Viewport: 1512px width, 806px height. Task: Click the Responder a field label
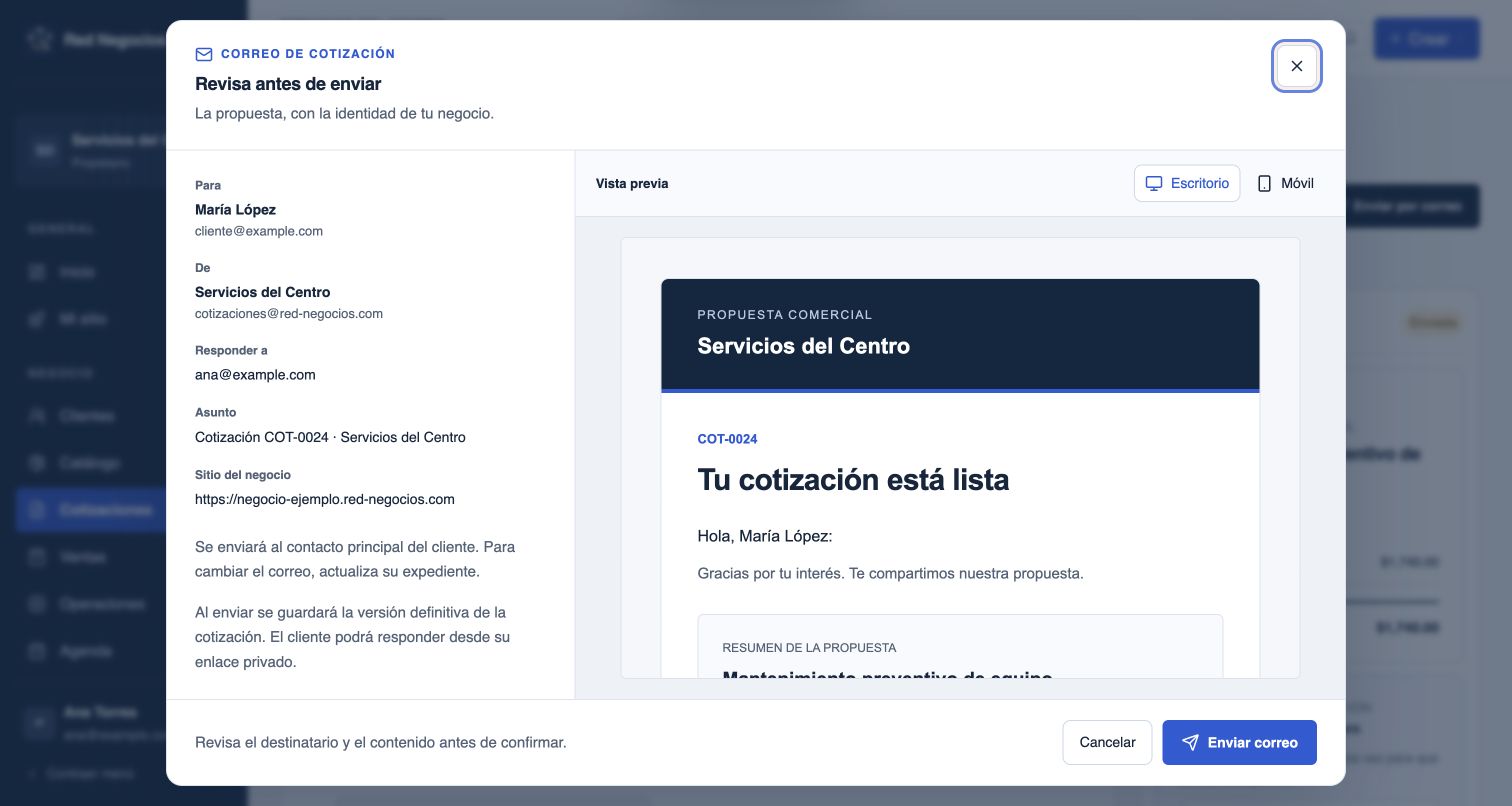(231, 351)
